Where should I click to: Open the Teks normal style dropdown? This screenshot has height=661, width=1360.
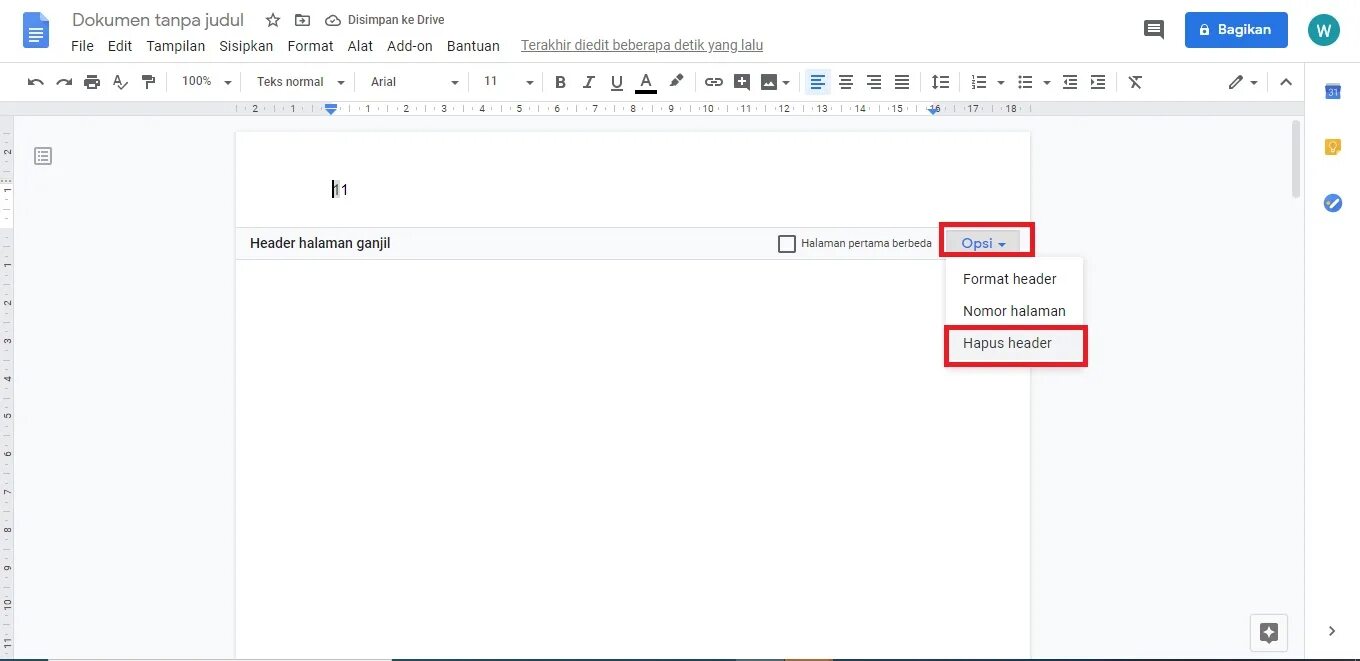point(300,82)
